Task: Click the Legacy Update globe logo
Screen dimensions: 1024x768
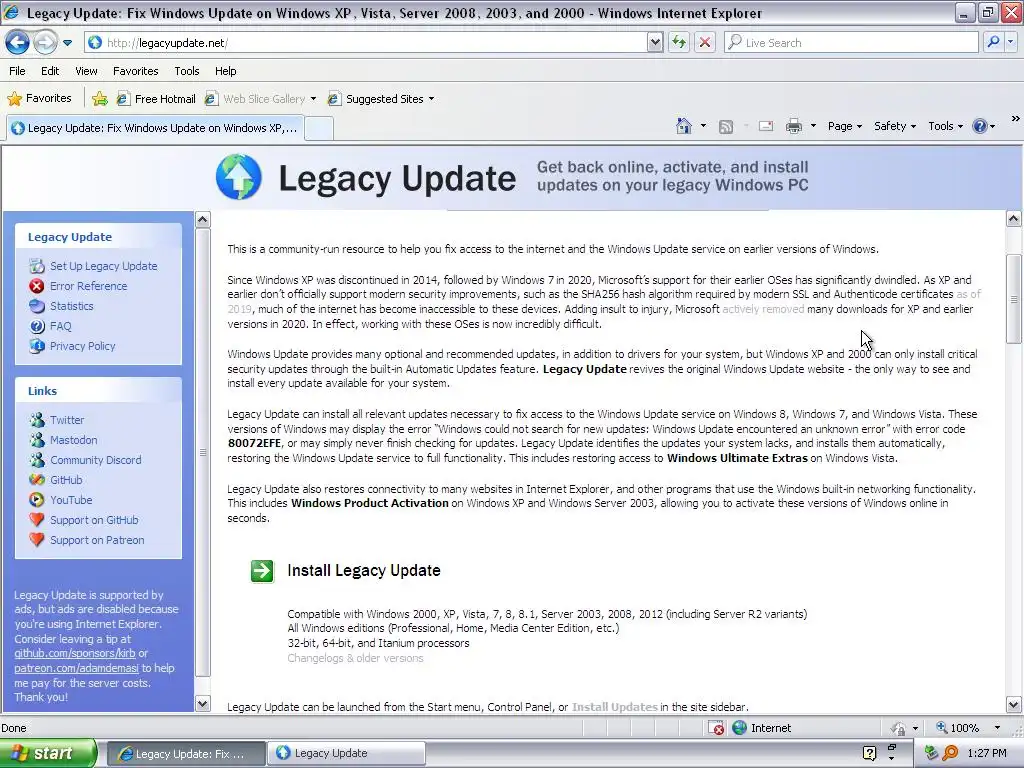Action: (x=238, y=177)
